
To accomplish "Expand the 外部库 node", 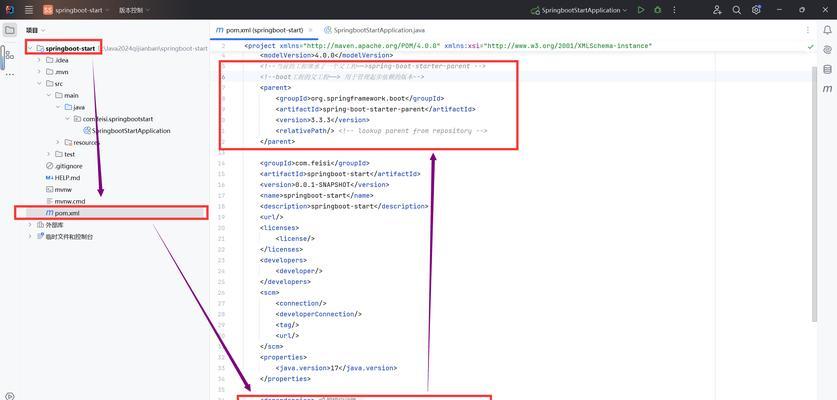I will tap(30, 225).
